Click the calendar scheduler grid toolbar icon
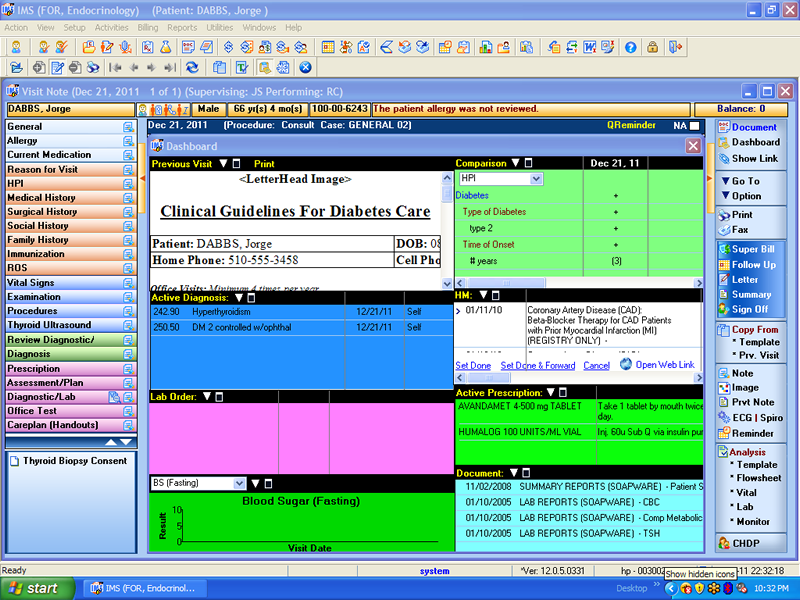Screen dimensions: 800x600 tap(328, 47)
